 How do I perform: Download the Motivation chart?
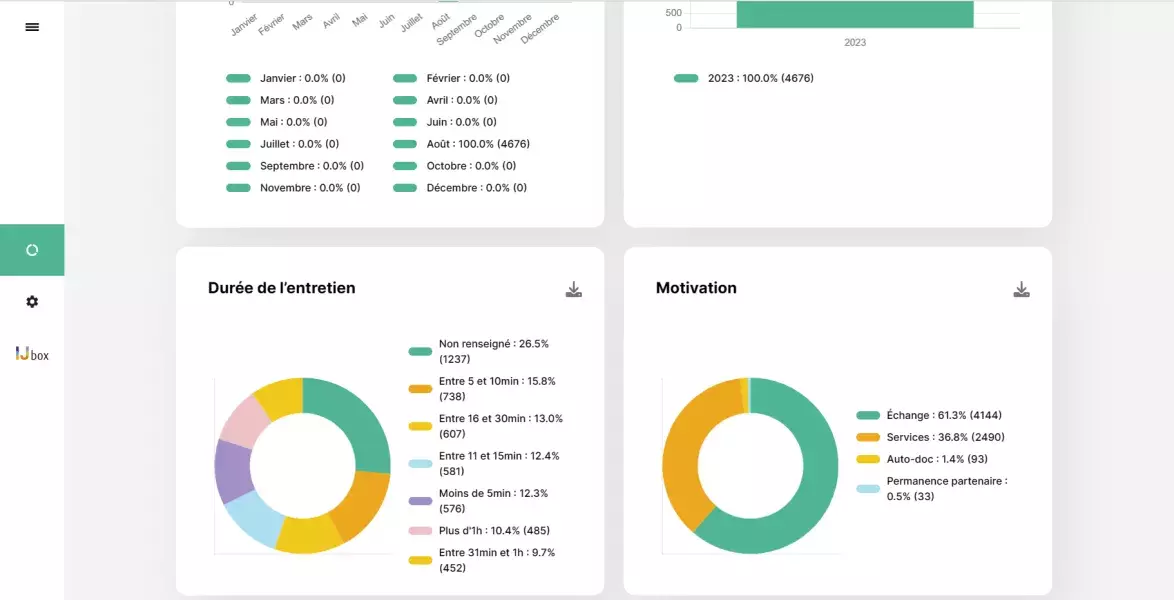point(1021,290)
